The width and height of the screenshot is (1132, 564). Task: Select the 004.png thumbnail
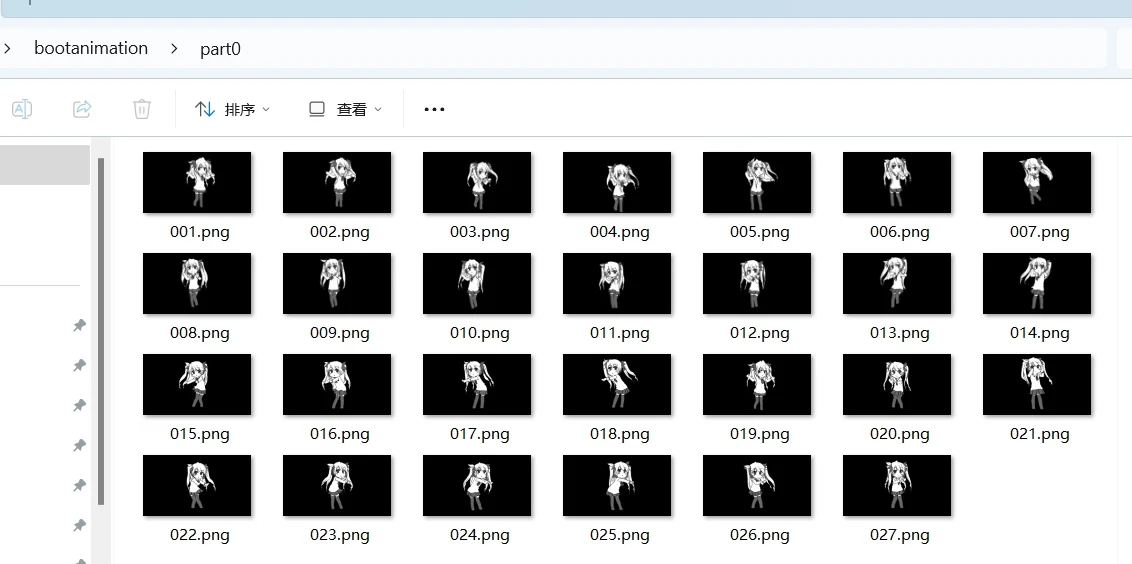tap(617, 182)
